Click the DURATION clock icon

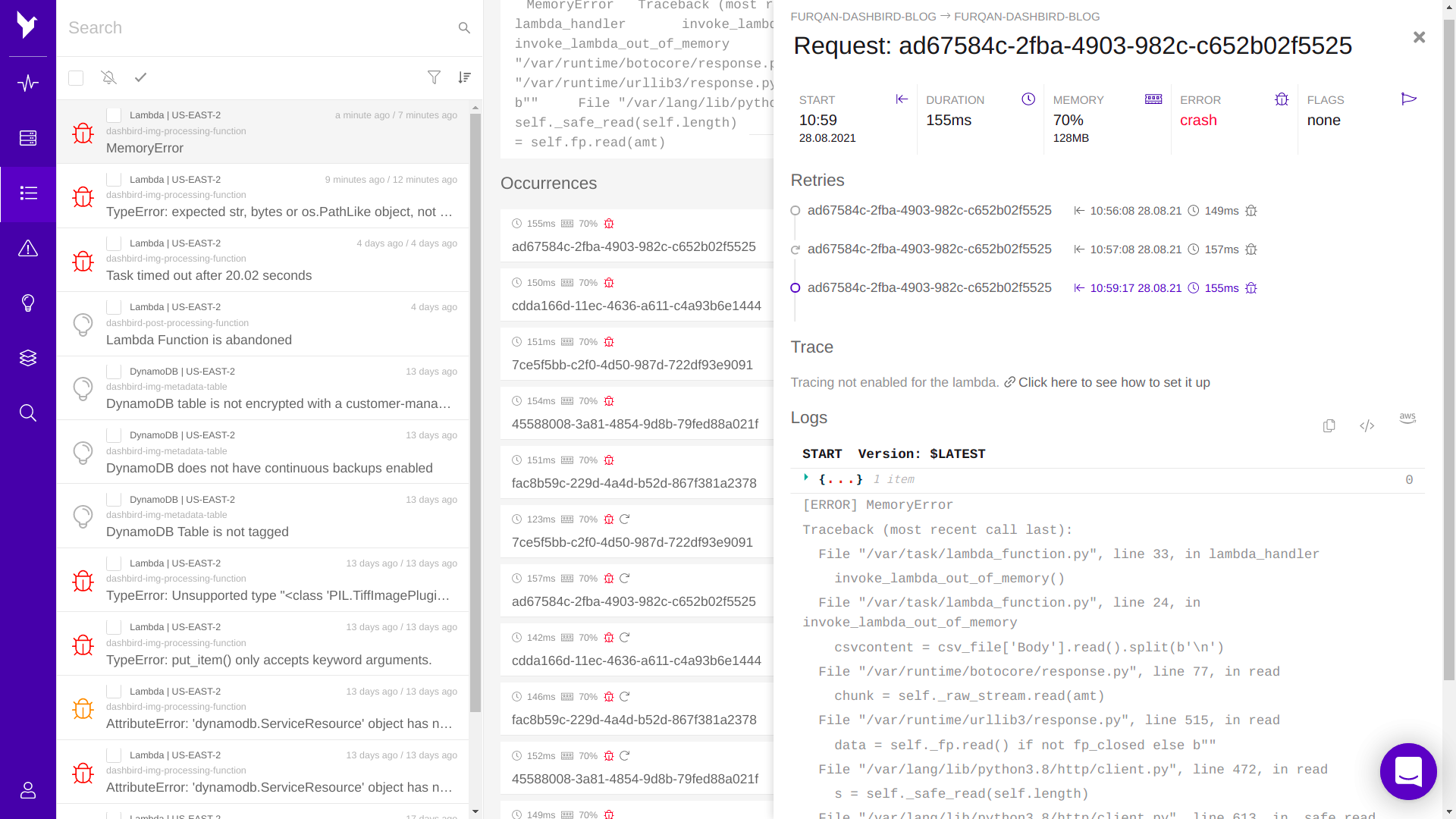[1028, 99]
